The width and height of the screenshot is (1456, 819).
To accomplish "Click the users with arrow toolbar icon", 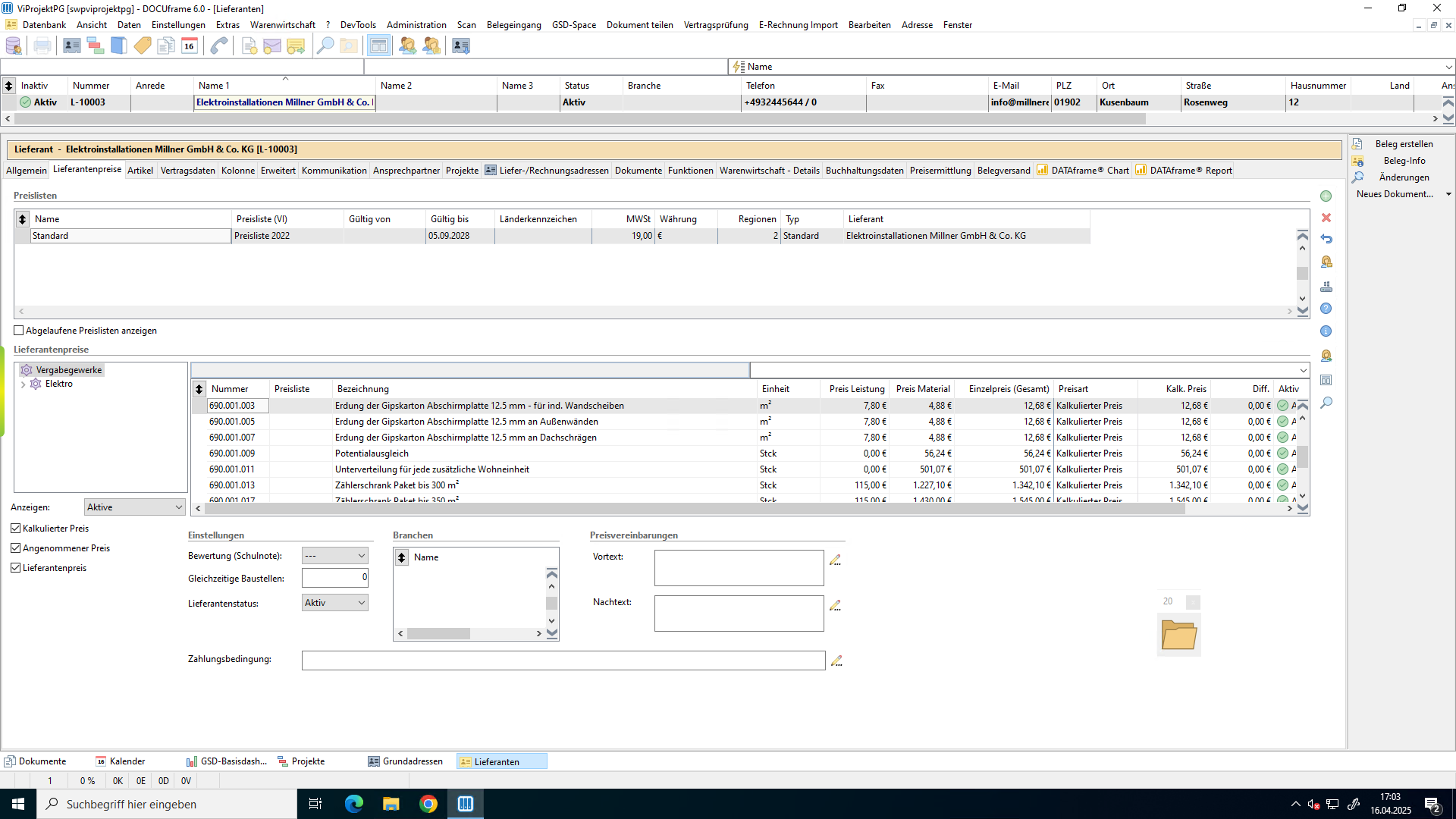I will tap(408, 46).
